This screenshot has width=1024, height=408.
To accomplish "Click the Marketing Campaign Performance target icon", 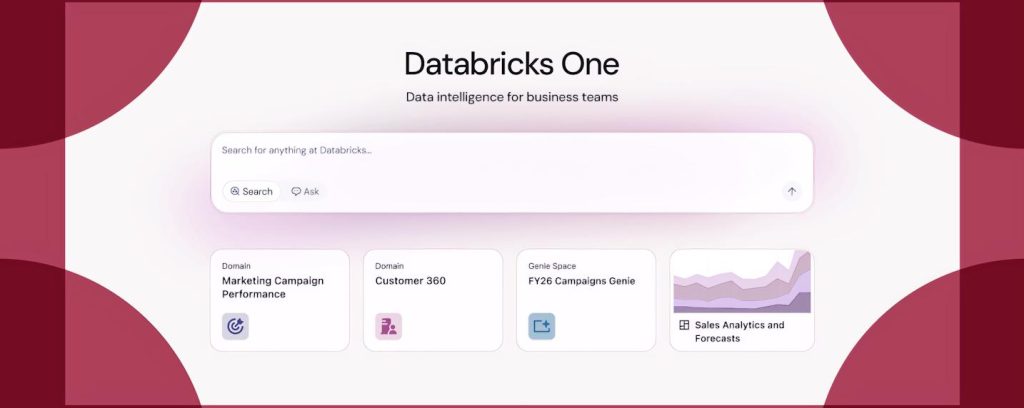I will (235, 326).
